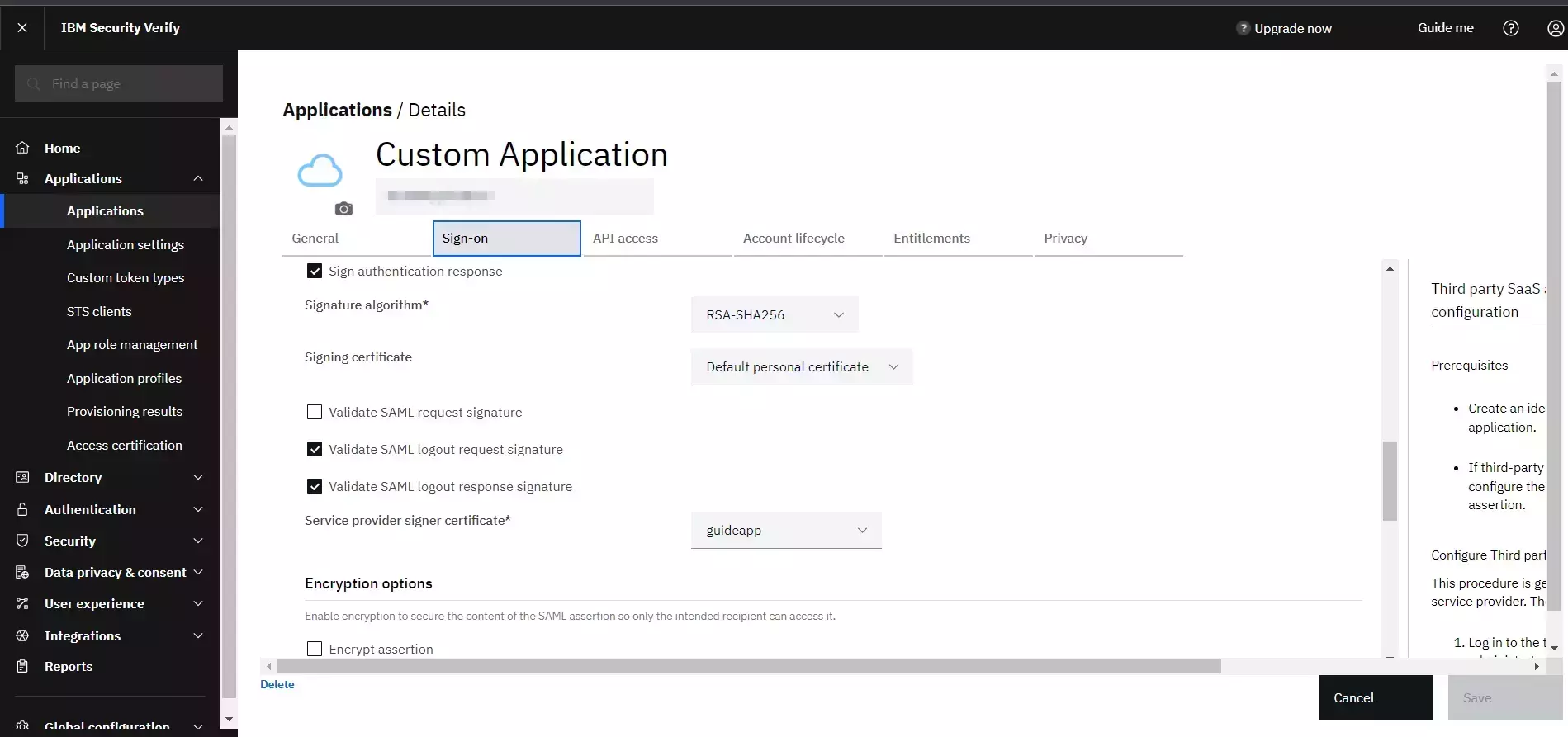Viewport: 1568px width, 737px height.
Task: Open the Privacy tab
Action: (x=1108, y=239)
